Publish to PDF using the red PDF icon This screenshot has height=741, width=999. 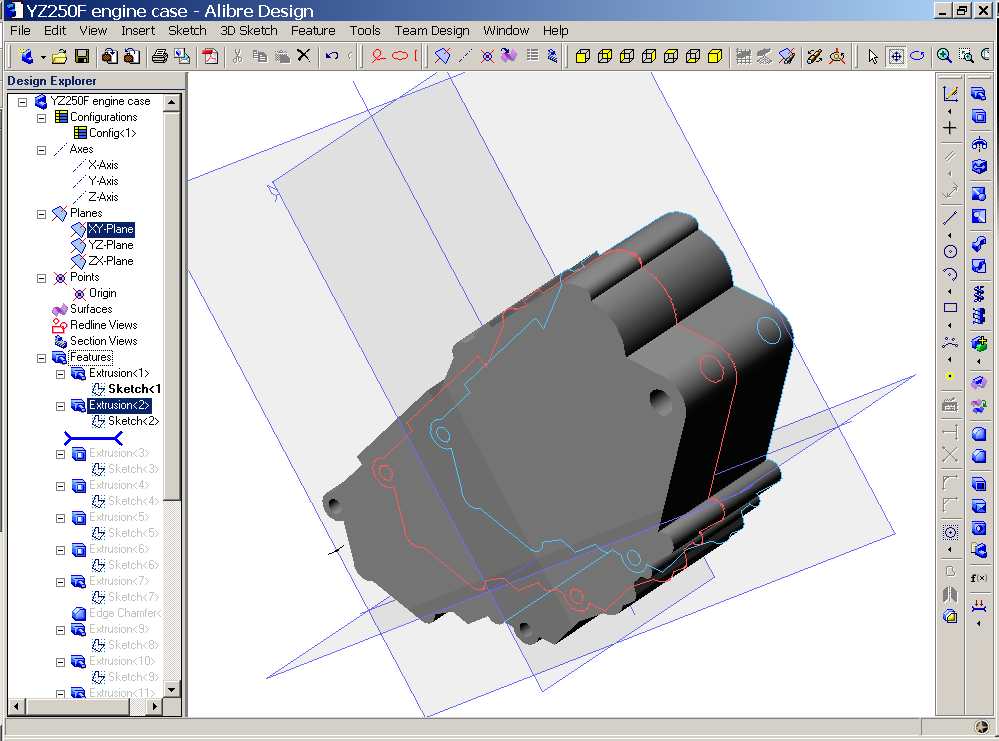(x=210, y=57)
